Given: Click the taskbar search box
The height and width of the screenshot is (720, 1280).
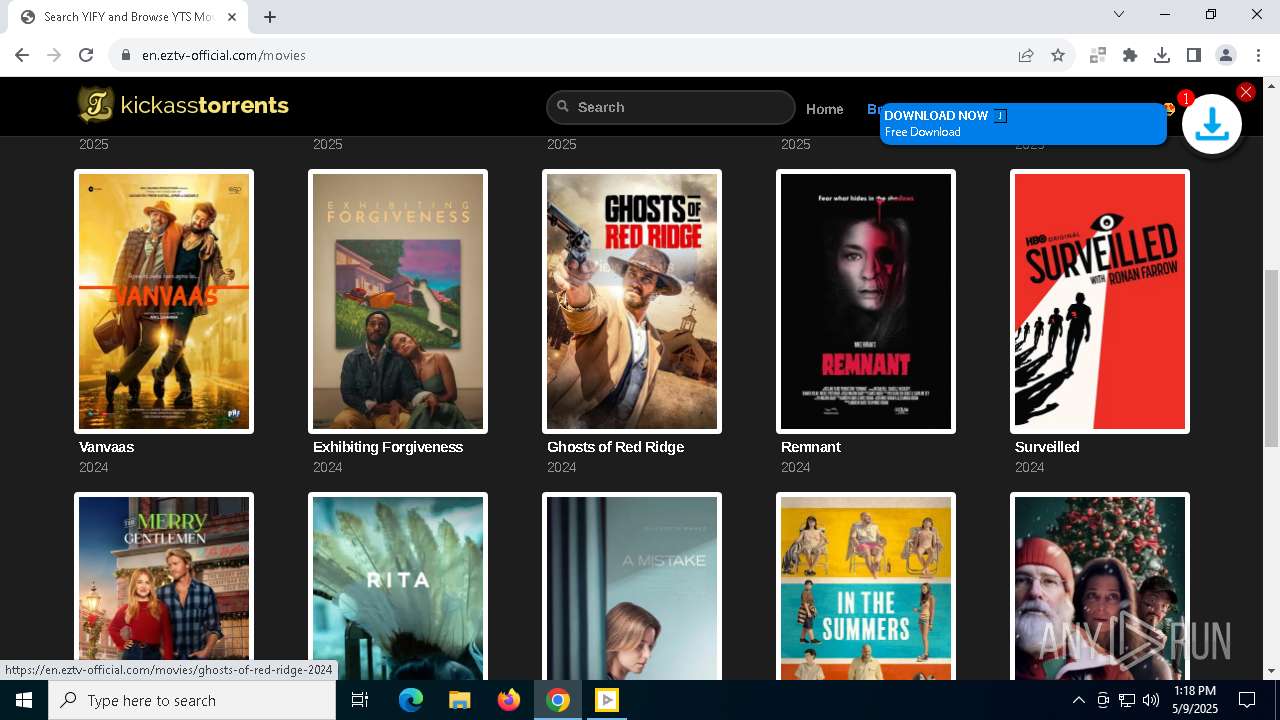Looking at the screenshot, I should 192,700.
